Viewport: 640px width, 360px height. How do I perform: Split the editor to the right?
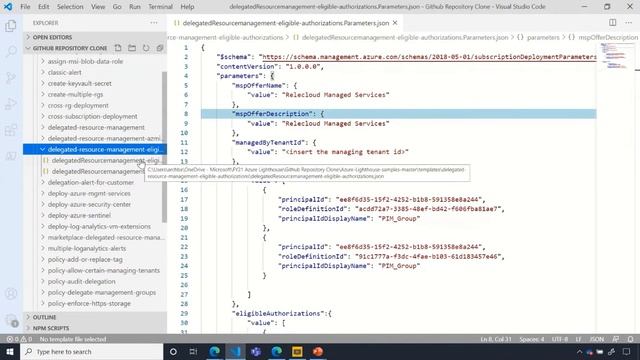613,23
